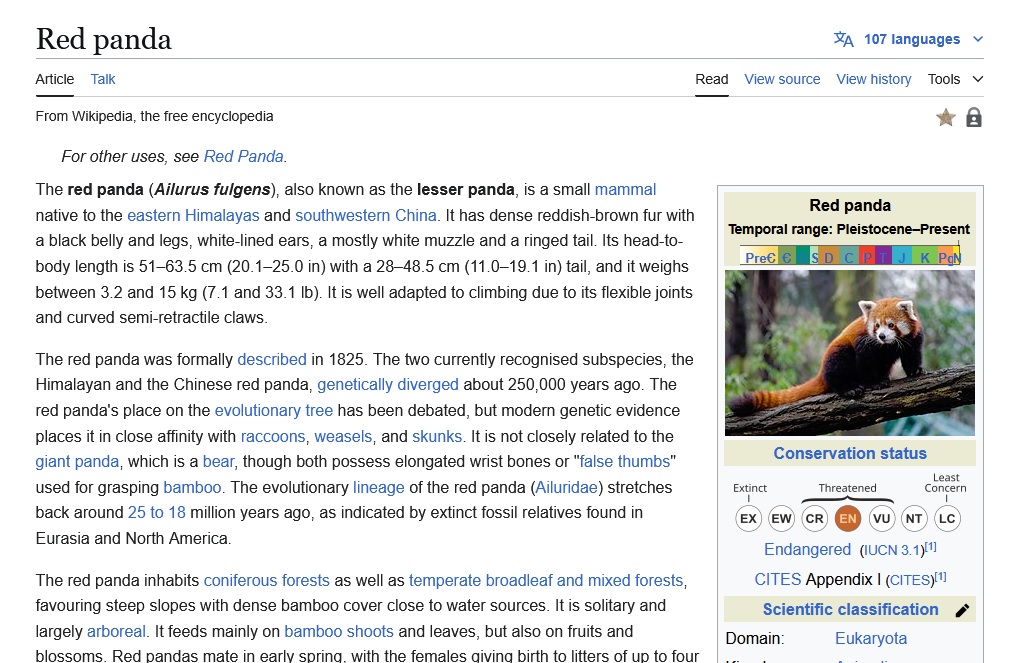Open the red panda infobox photo

click(850, 353)
